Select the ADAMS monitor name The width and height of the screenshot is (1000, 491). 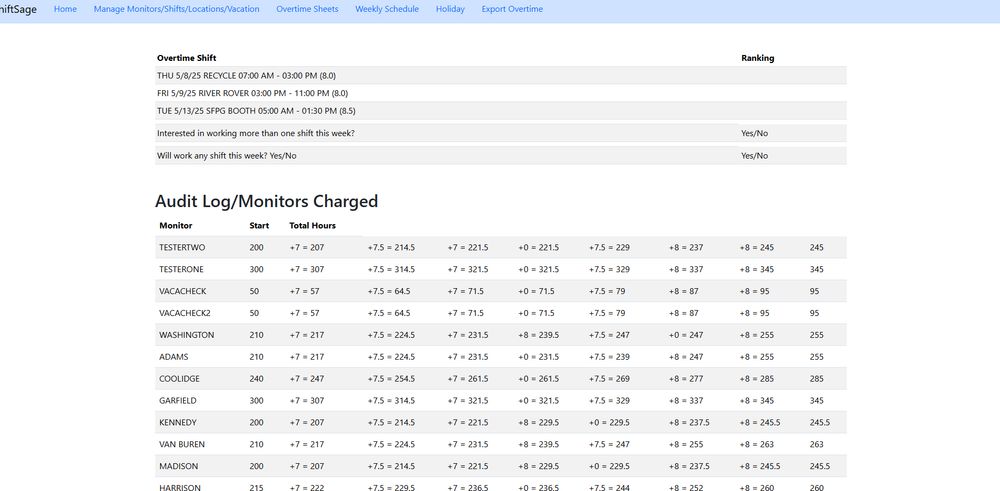[x=173, y=357]
